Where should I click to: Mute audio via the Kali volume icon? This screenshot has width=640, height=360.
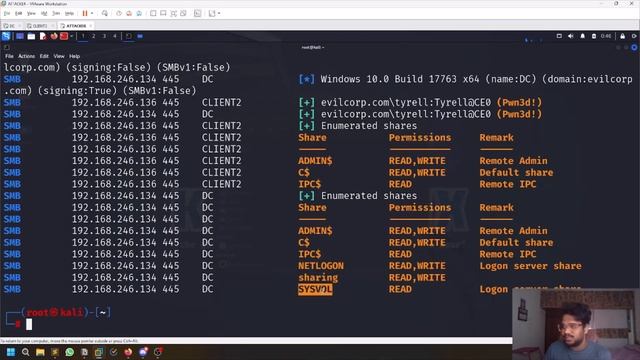(571, 36)
